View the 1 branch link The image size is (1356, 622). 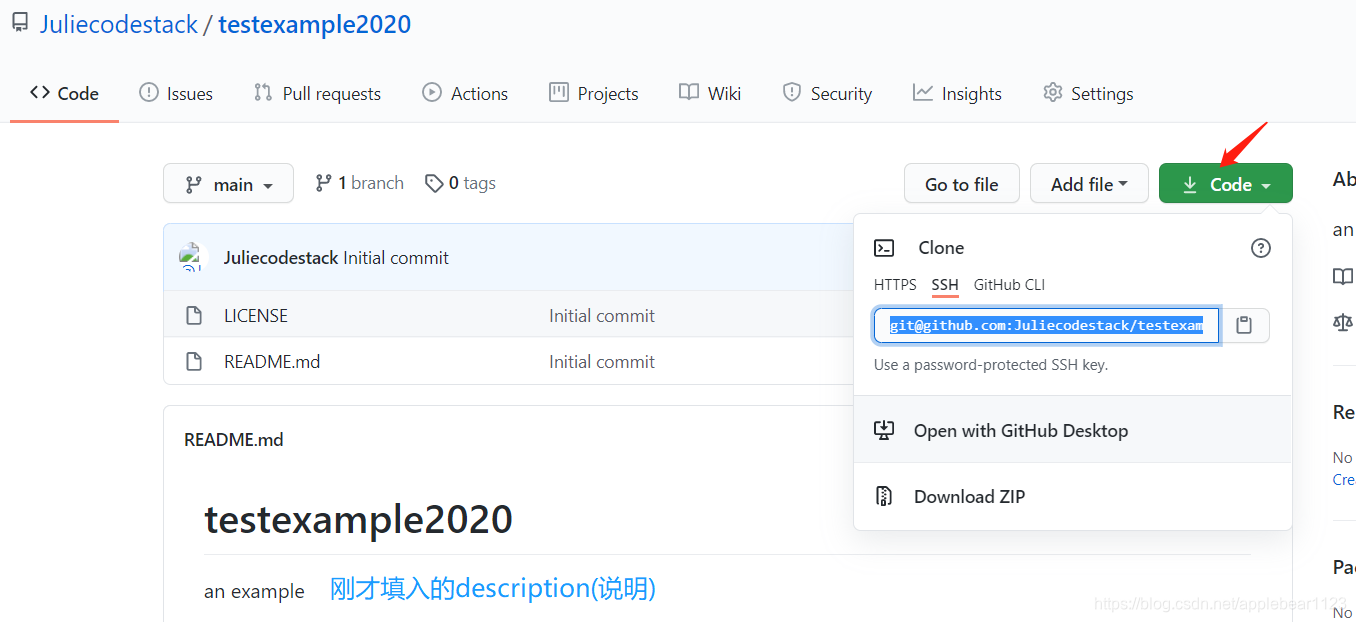point(359,183)
